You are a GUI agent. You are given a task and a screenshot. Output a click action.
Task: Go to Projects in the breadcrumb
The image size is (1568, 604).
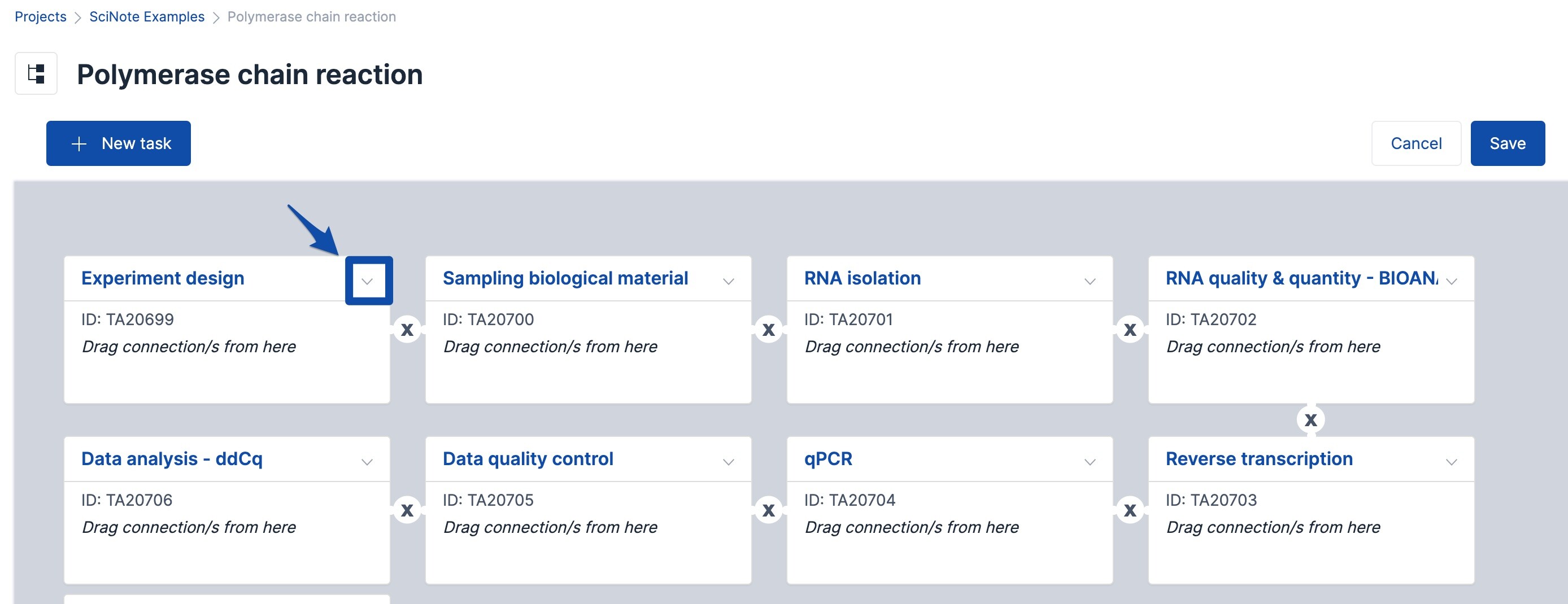click(x=40, y=17)
